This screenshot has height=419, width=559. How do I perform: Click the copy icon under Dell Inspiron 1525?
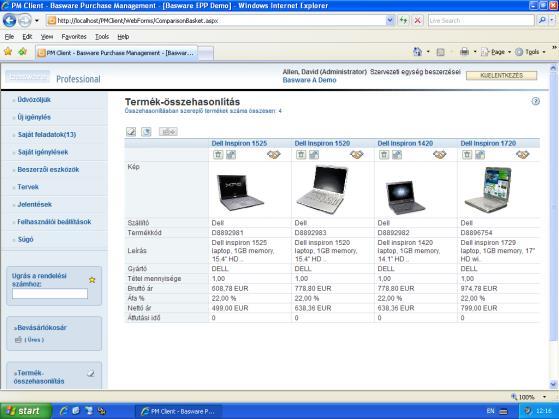coord(231,155)
